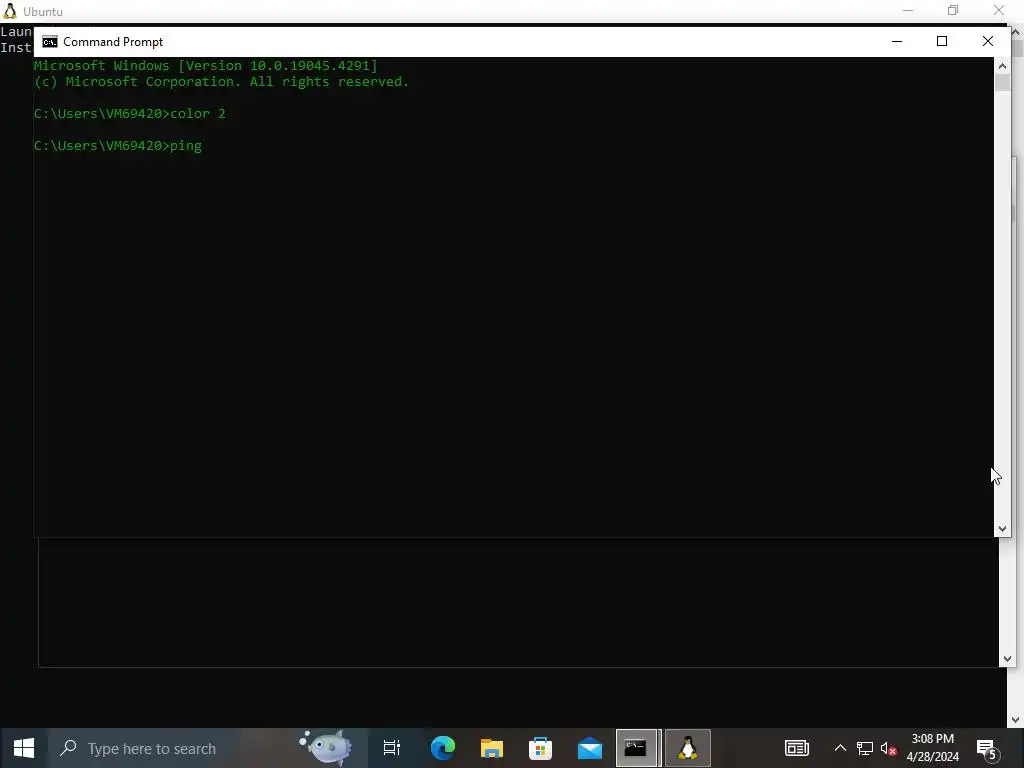Restore down the Ubuntu window
The width and height of the screenshot is (1024, 768).
(x=953, y=10)
